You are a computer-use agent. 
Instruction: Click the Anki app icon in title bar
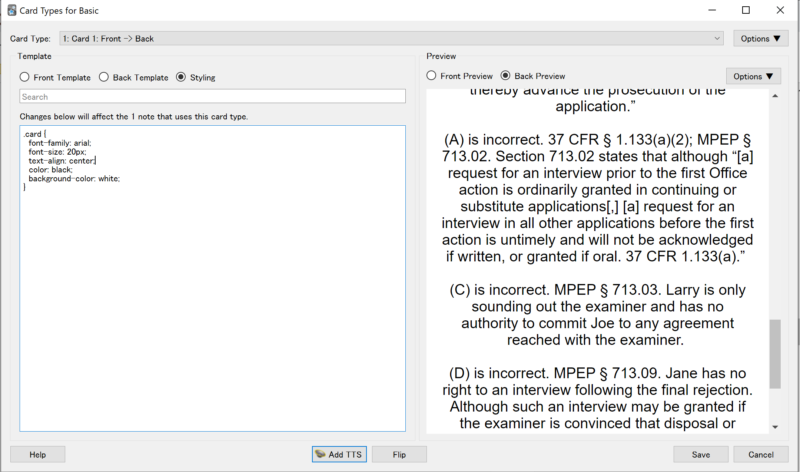[x=11, y=10]
